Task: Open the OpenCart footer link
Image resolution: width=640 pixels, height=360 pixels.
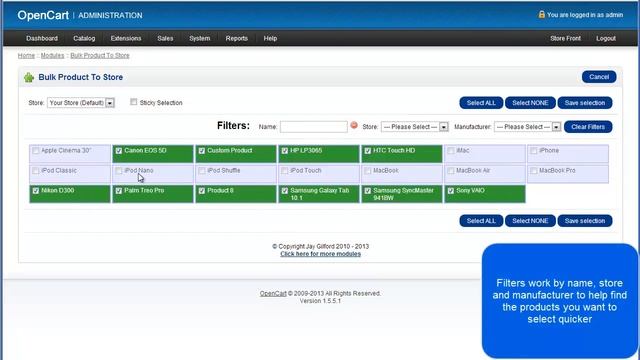Action: (x=273, y=293)
